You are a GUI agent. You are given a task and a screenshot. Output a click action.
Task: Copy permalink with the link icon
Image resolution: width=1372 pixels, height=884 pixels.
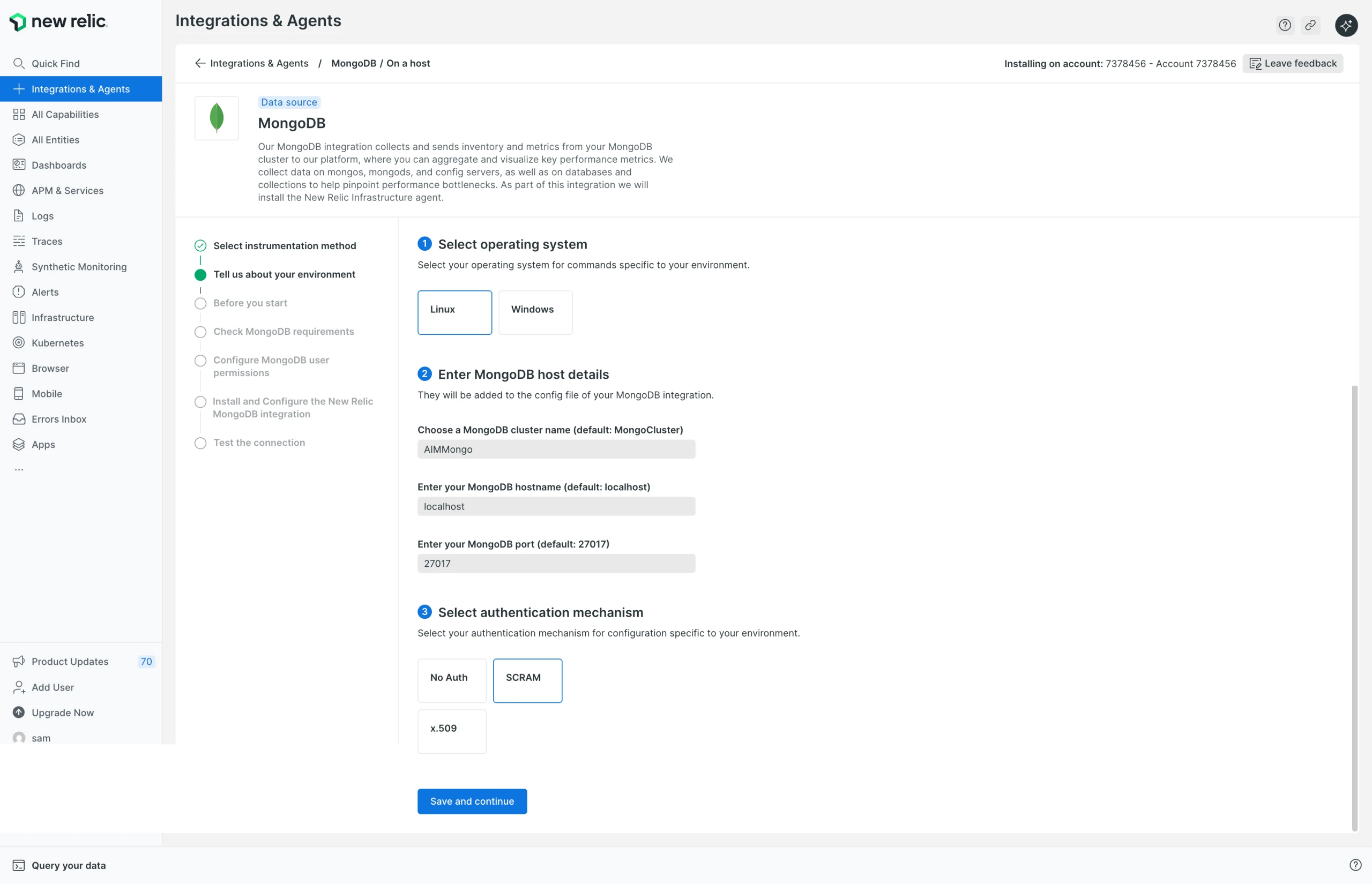click(x=1310, y=25)
